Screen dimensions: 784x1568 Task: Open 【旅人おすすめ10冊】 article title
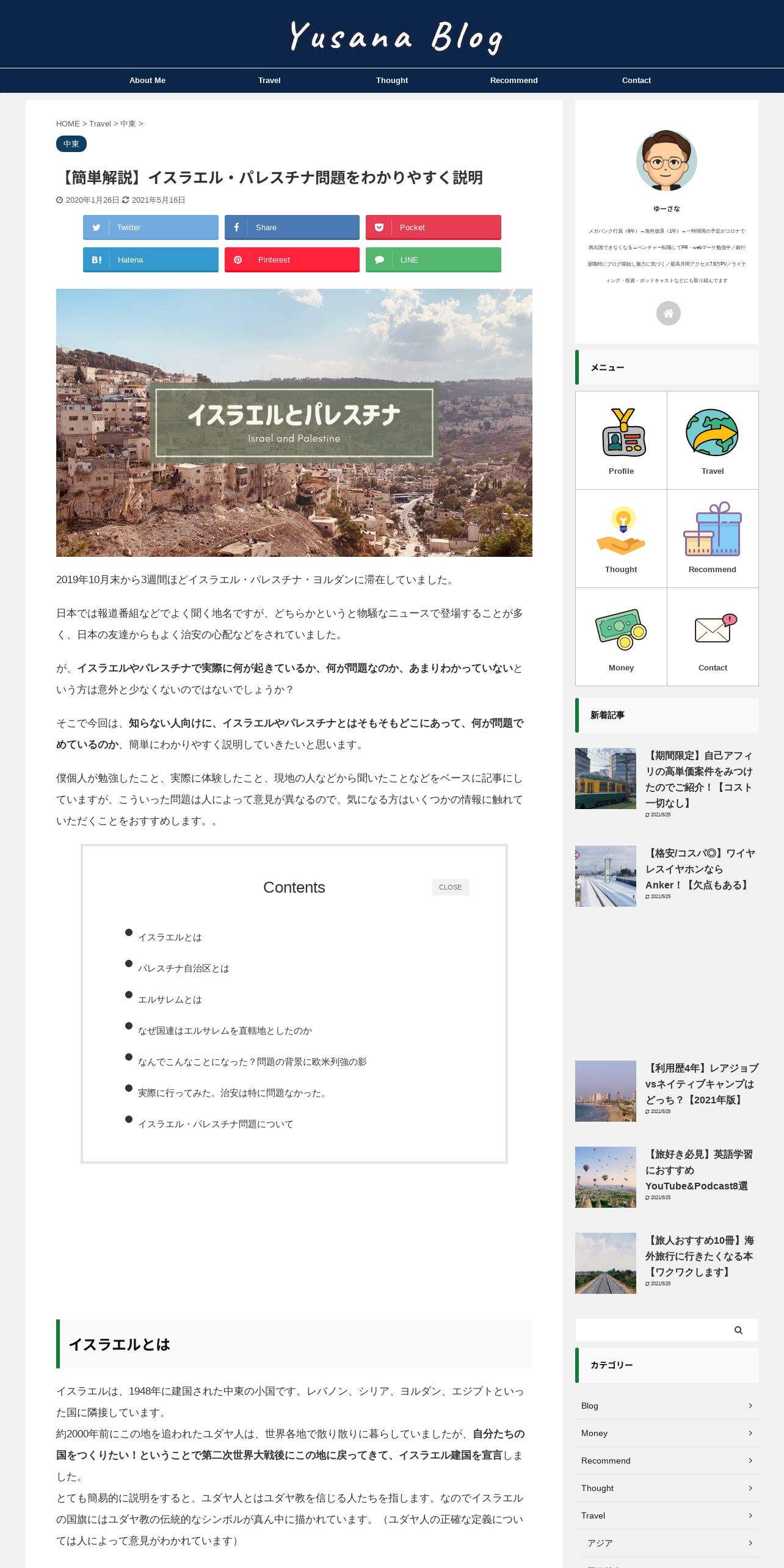pos(700,1256)
